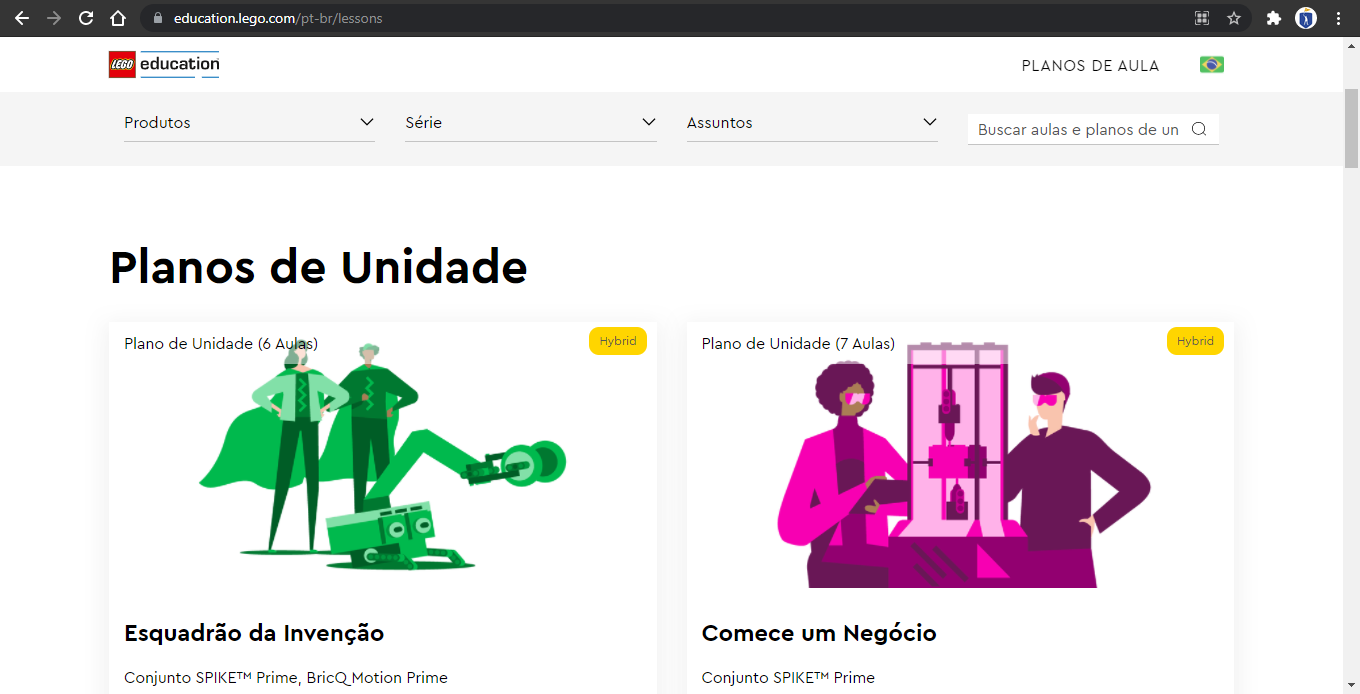The height and width of the screenshot is (694, 1360).
Task: Click the page vertical scrollbar thumb
Action: coord(1351,128)
